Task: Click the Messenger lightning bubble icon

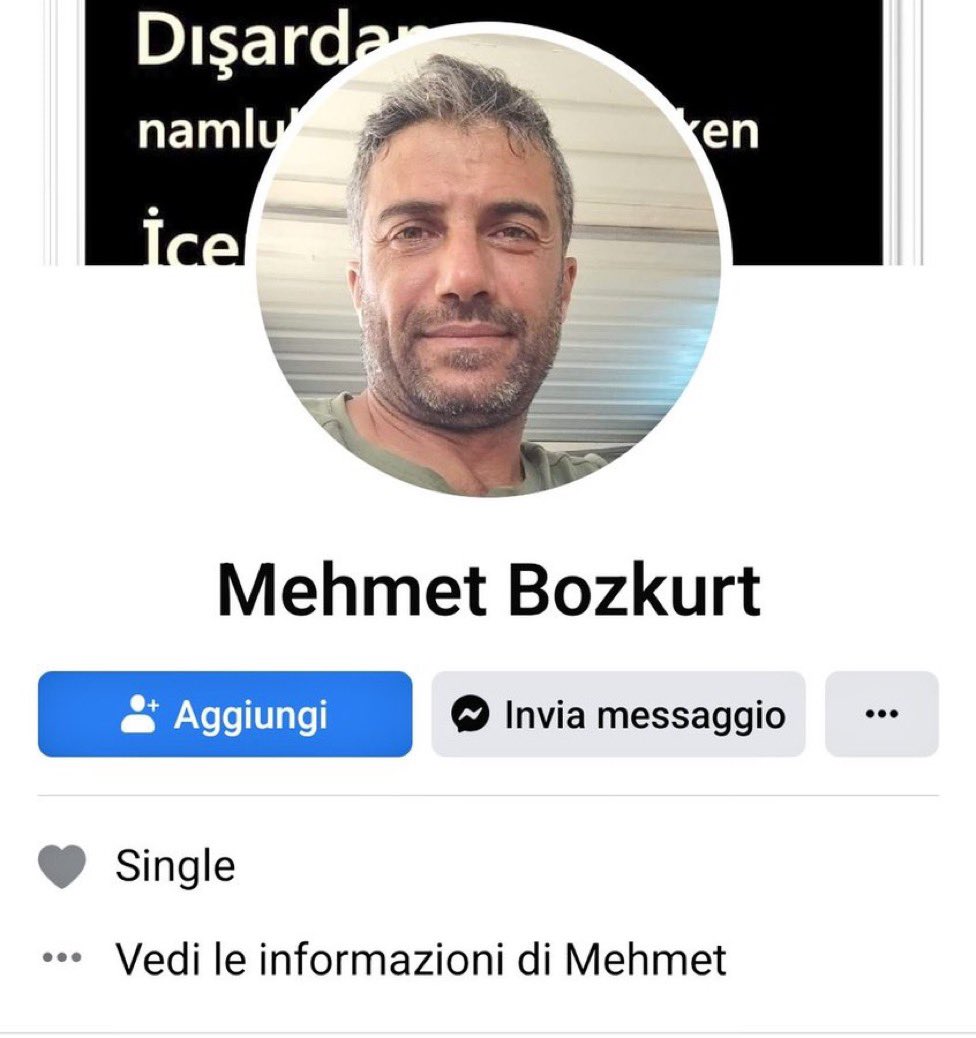Action: (x=470, y=714)
